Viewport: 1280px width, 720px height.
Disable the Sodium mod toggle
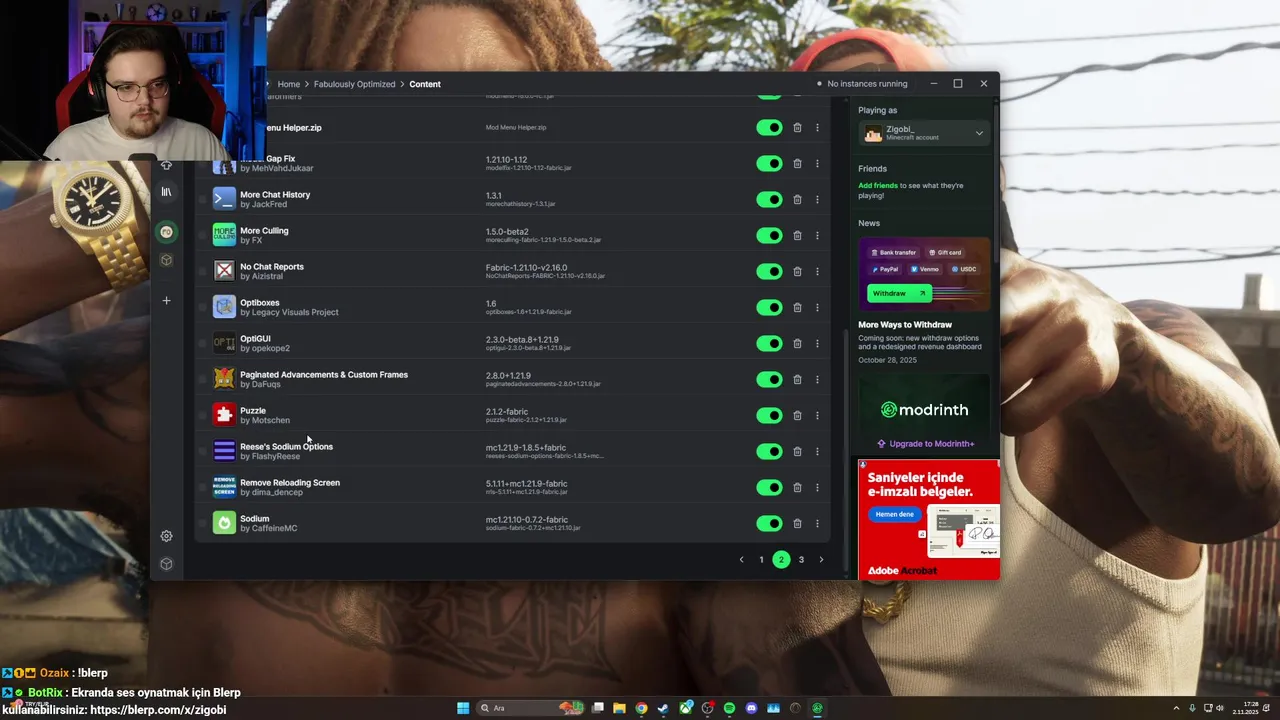pos(769,523)
